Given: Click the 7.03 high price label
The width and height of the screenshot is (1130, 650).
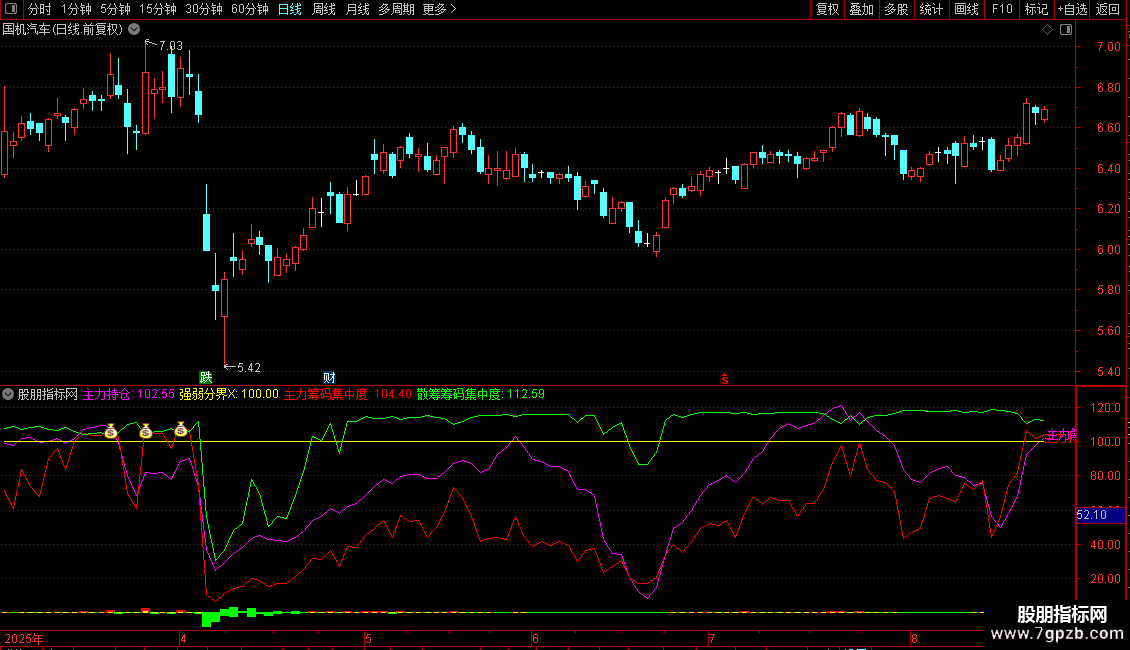Looking at the screenshot, I should pyautogui.click(x=171, y=45).
